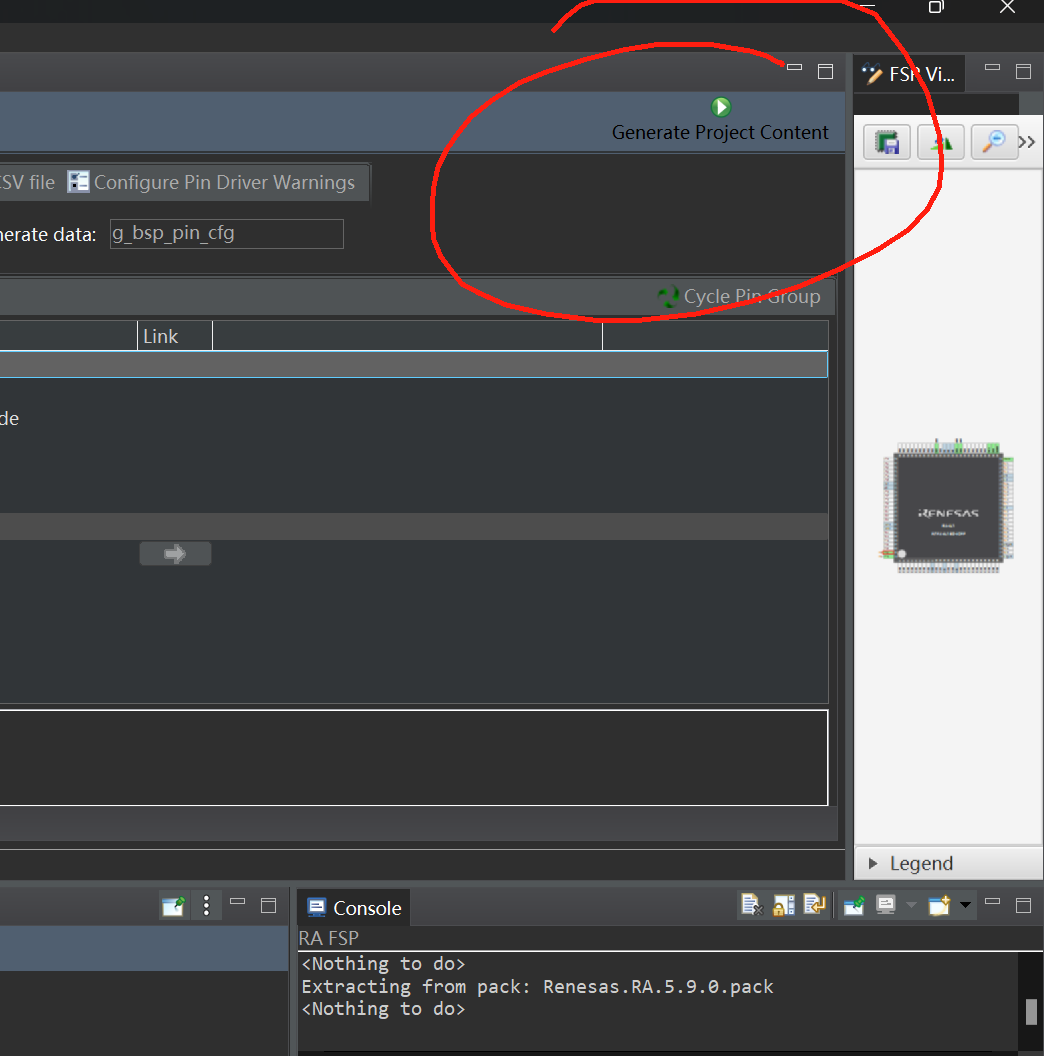Click the Cycle Pin Group button
1044x1056 pixels.
point(739,296)
